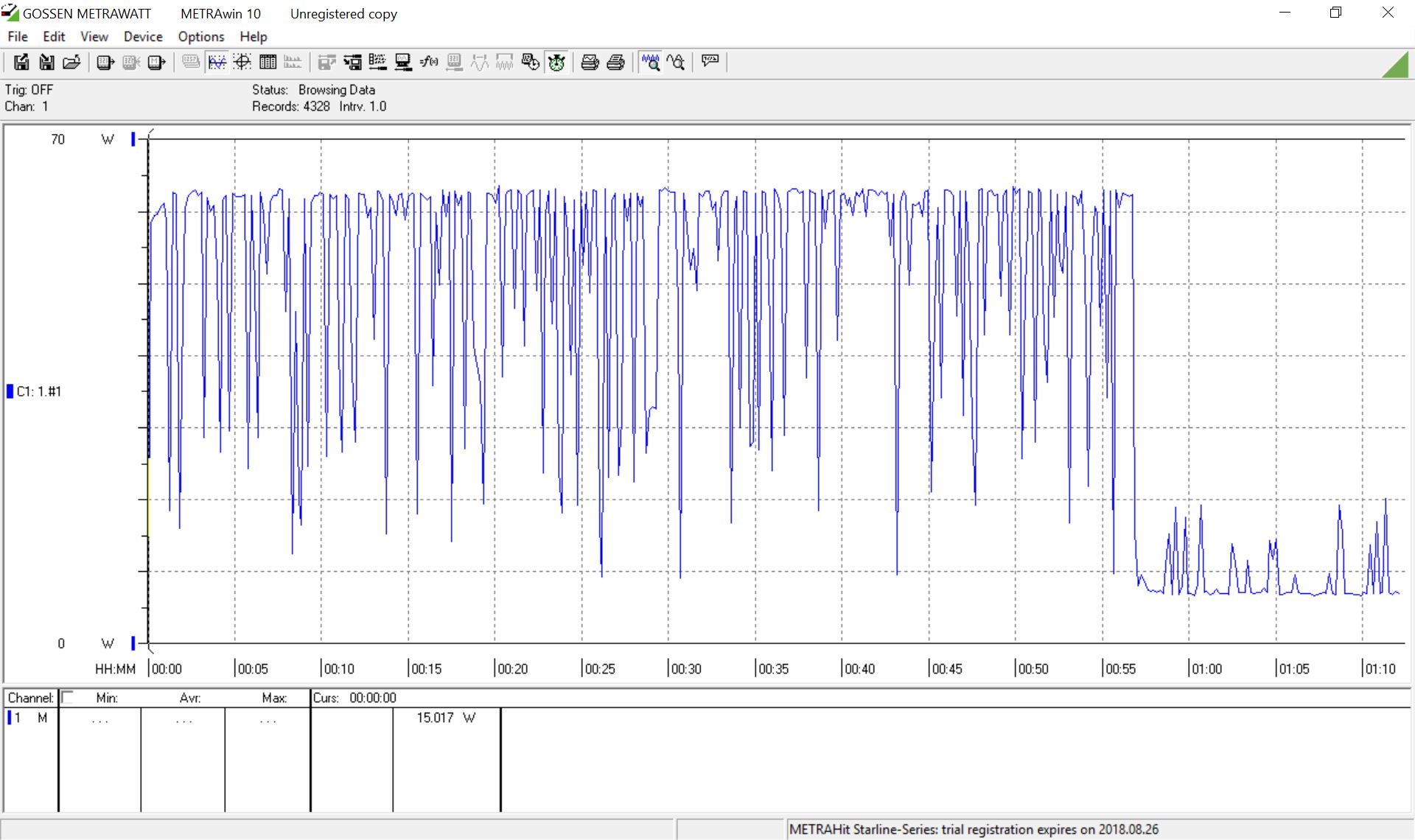Click the waveform zoom magnifier icon
The height and width of the screenshot is (840, 1415).
coord(650,63)
